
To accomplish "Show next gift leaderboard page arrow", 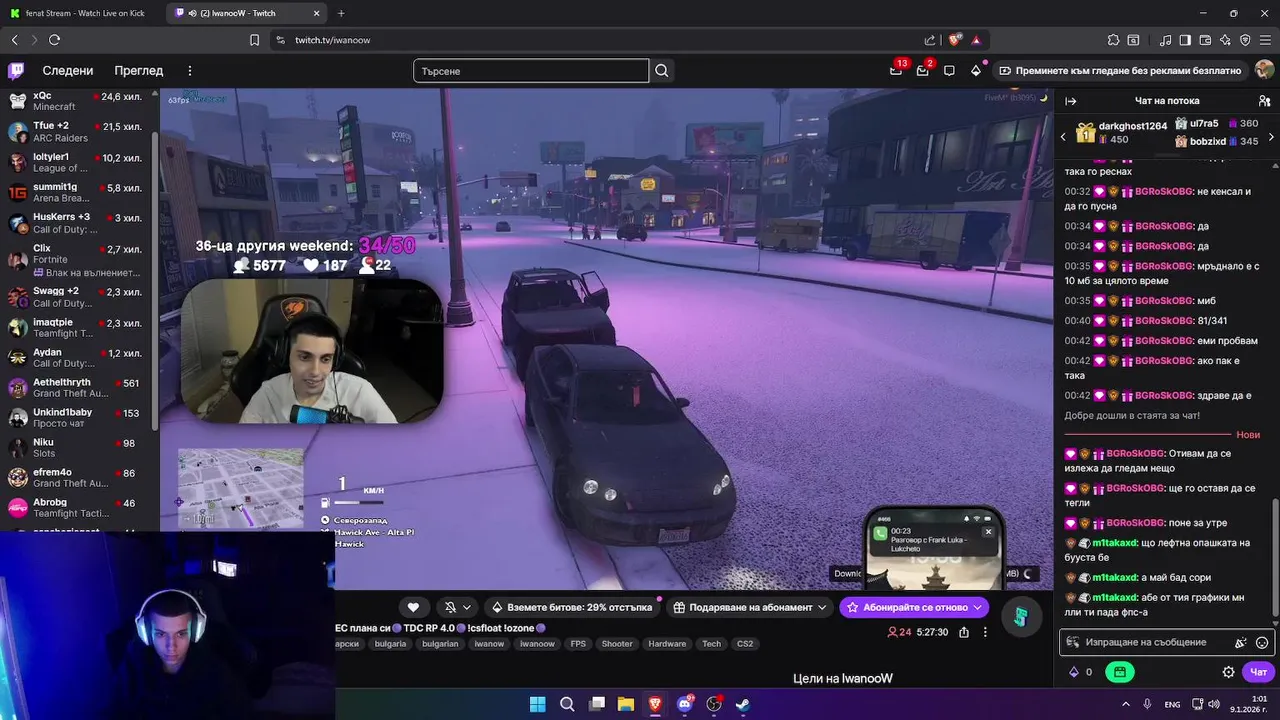I will [1271, 137].
